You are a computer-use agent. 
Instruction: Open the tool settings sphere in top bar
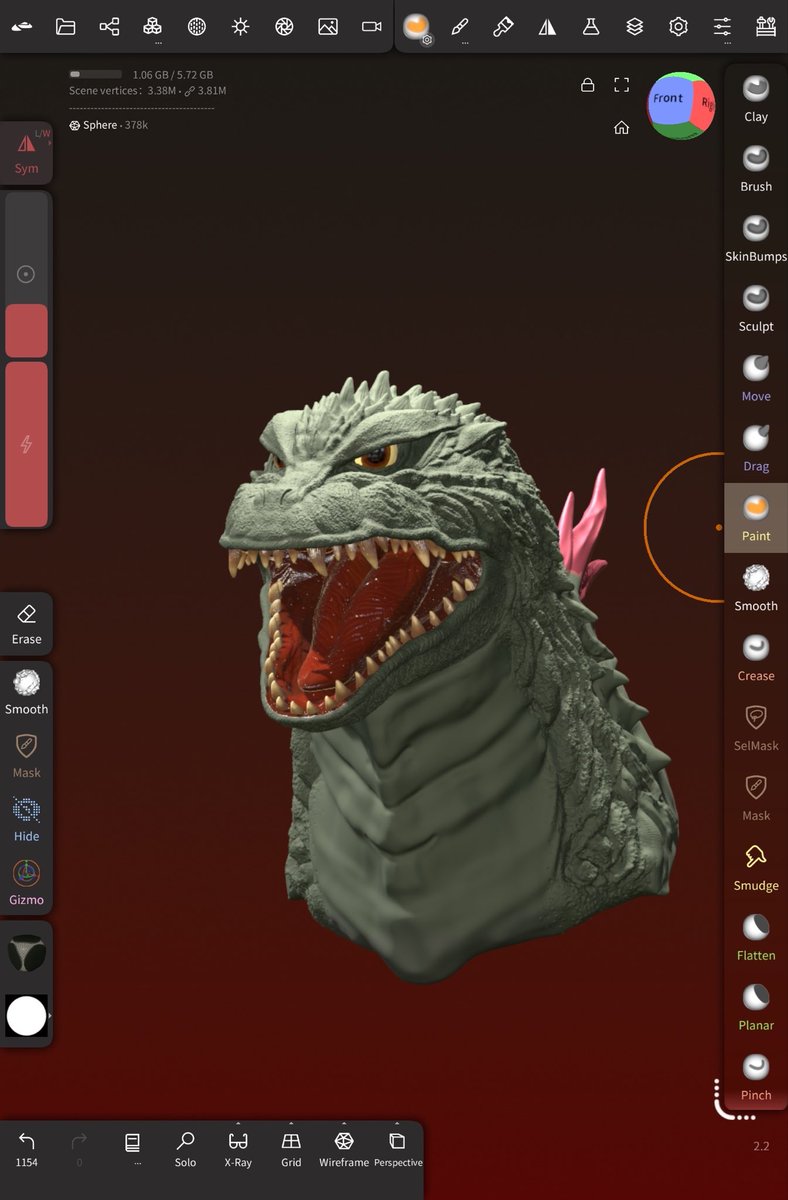click(417, 27)
